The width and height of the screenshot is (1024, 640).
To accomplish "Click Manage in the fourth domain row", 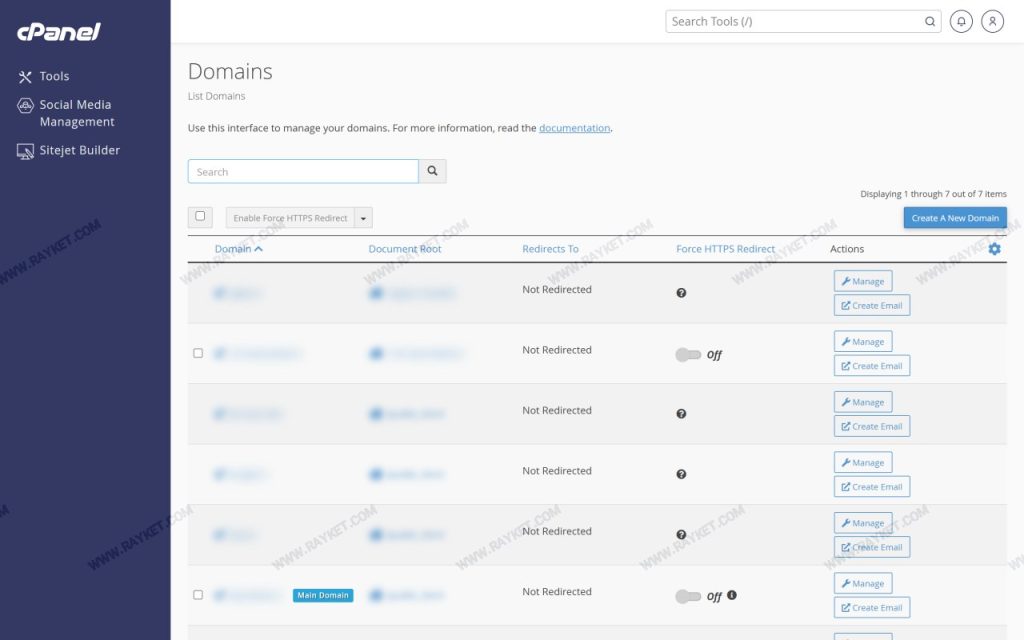I will (863, 462).
